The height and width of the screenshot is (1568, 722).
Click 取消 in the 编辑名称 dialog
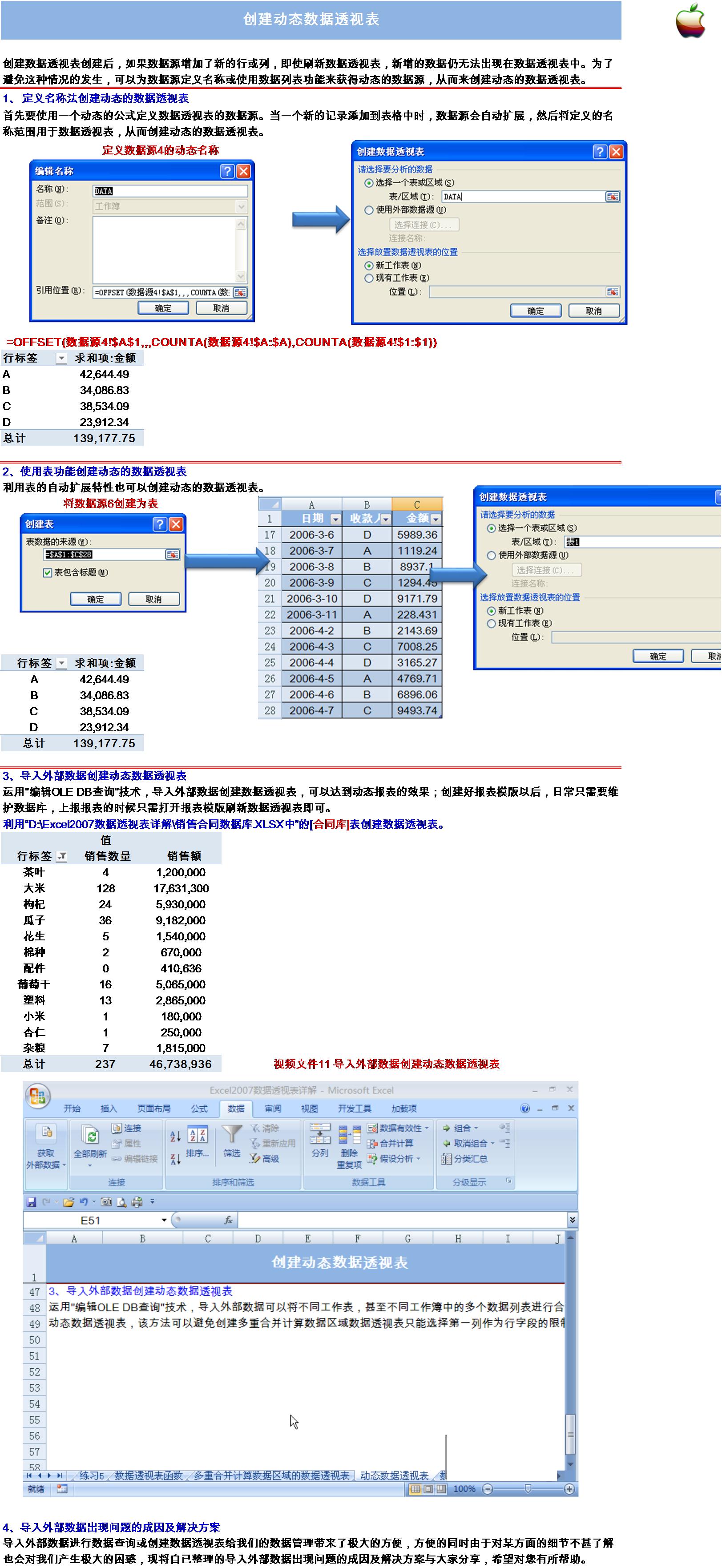(222, 308)
